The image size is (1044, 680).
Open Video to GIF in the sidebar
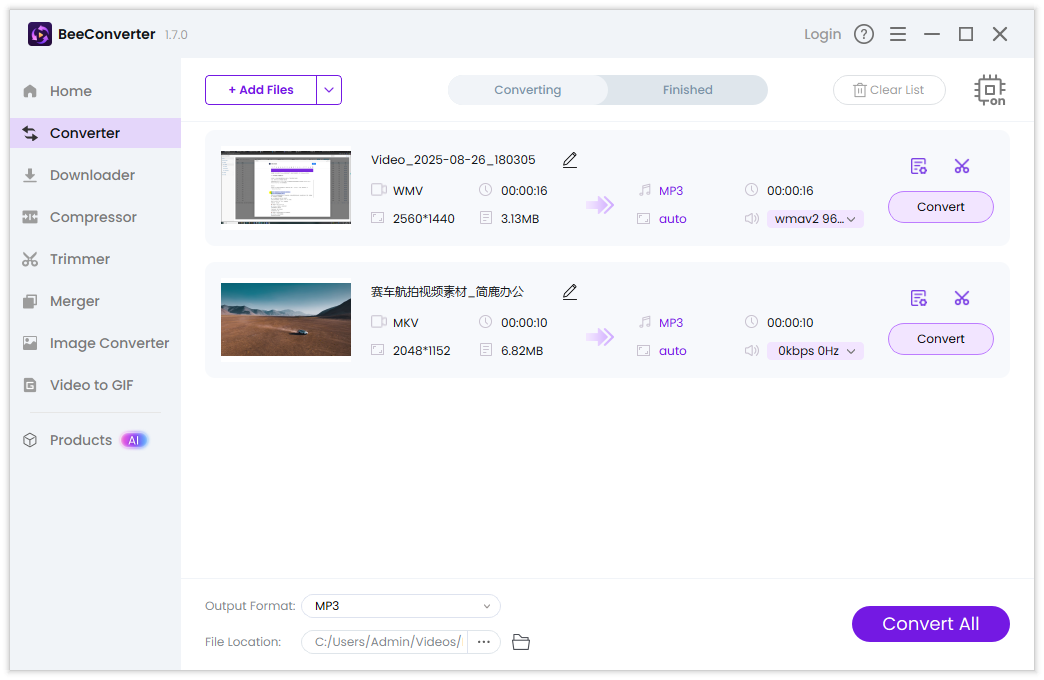coord(91,385)
